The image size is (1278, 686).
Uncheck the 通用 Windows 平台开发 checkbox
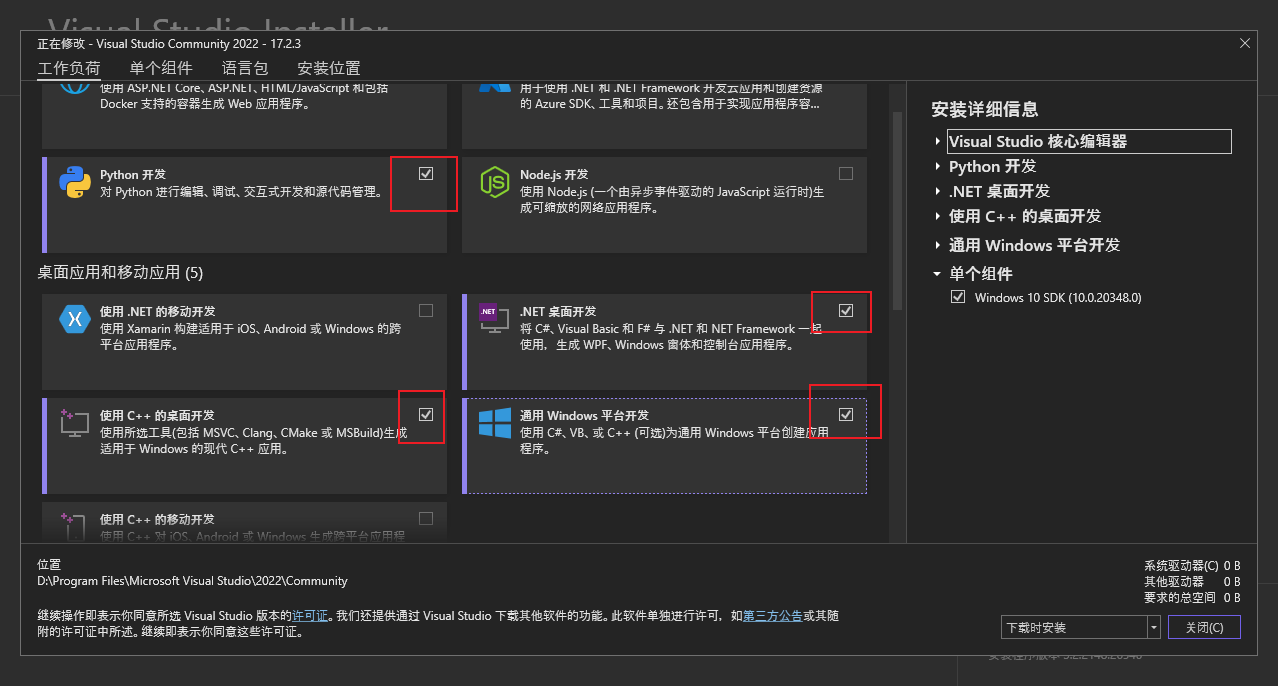click(846, 414)
